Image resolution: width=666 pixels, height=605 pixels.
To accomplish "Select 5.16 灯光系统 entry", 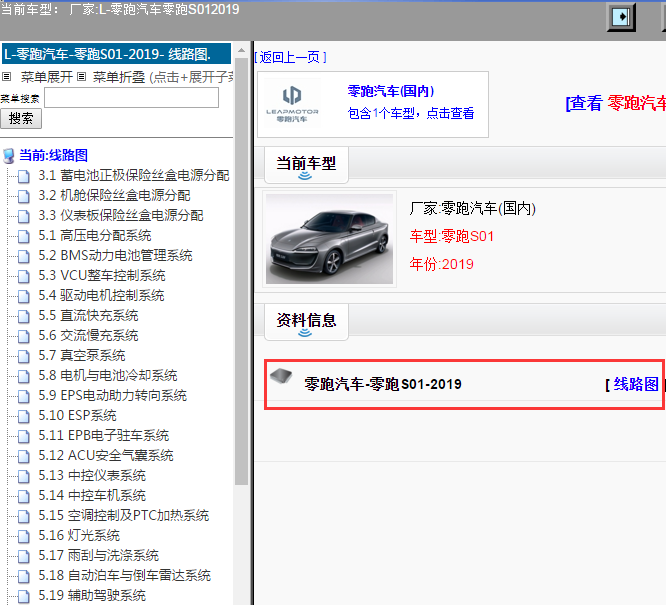I will point(79,535).
